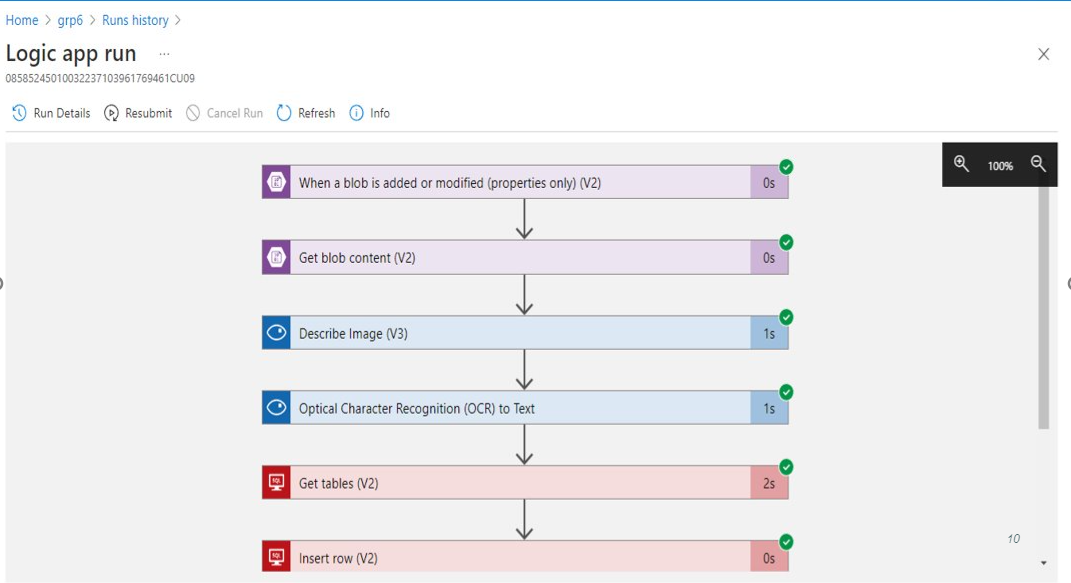Click the SQL icon on Insert row
The height and width of the screenshot is (583, 1071).
[276, 557]
